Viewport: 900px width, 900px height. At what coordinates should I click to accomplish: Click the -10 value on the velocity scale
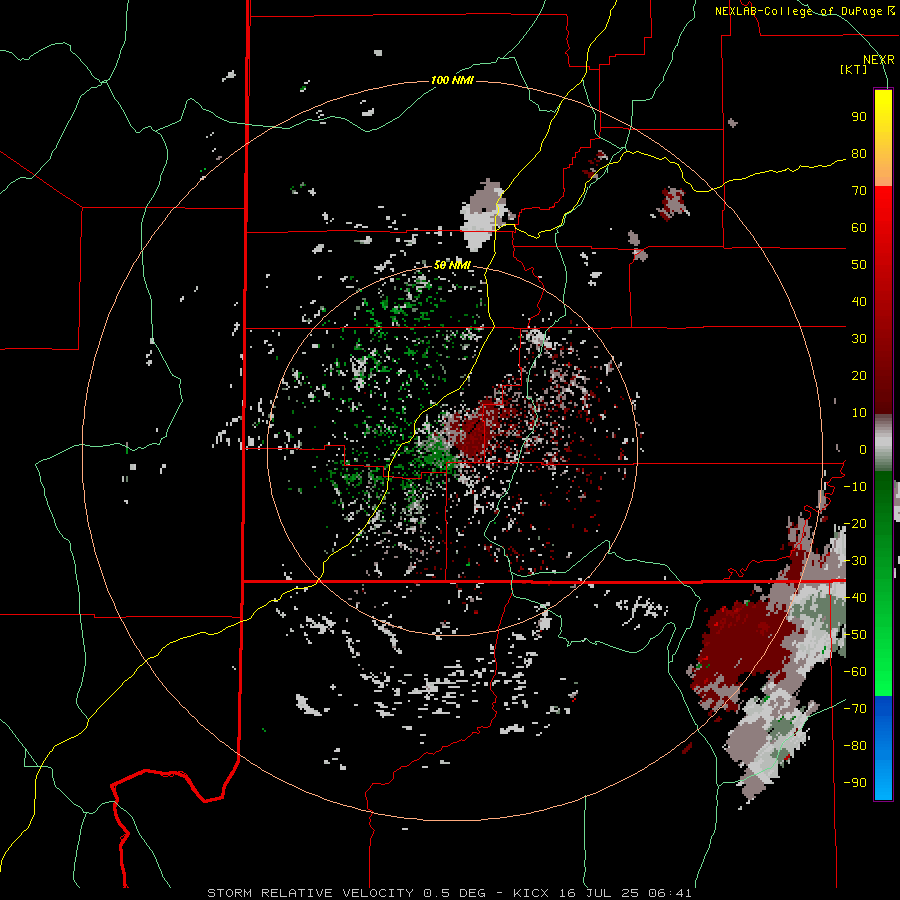click(x=855, y=487)
